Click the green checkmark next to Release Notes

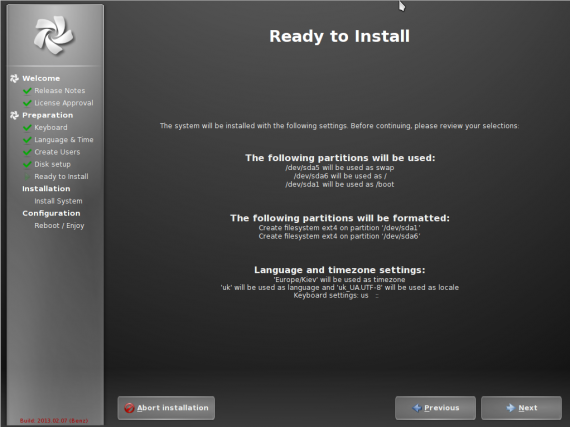(27, 90)
